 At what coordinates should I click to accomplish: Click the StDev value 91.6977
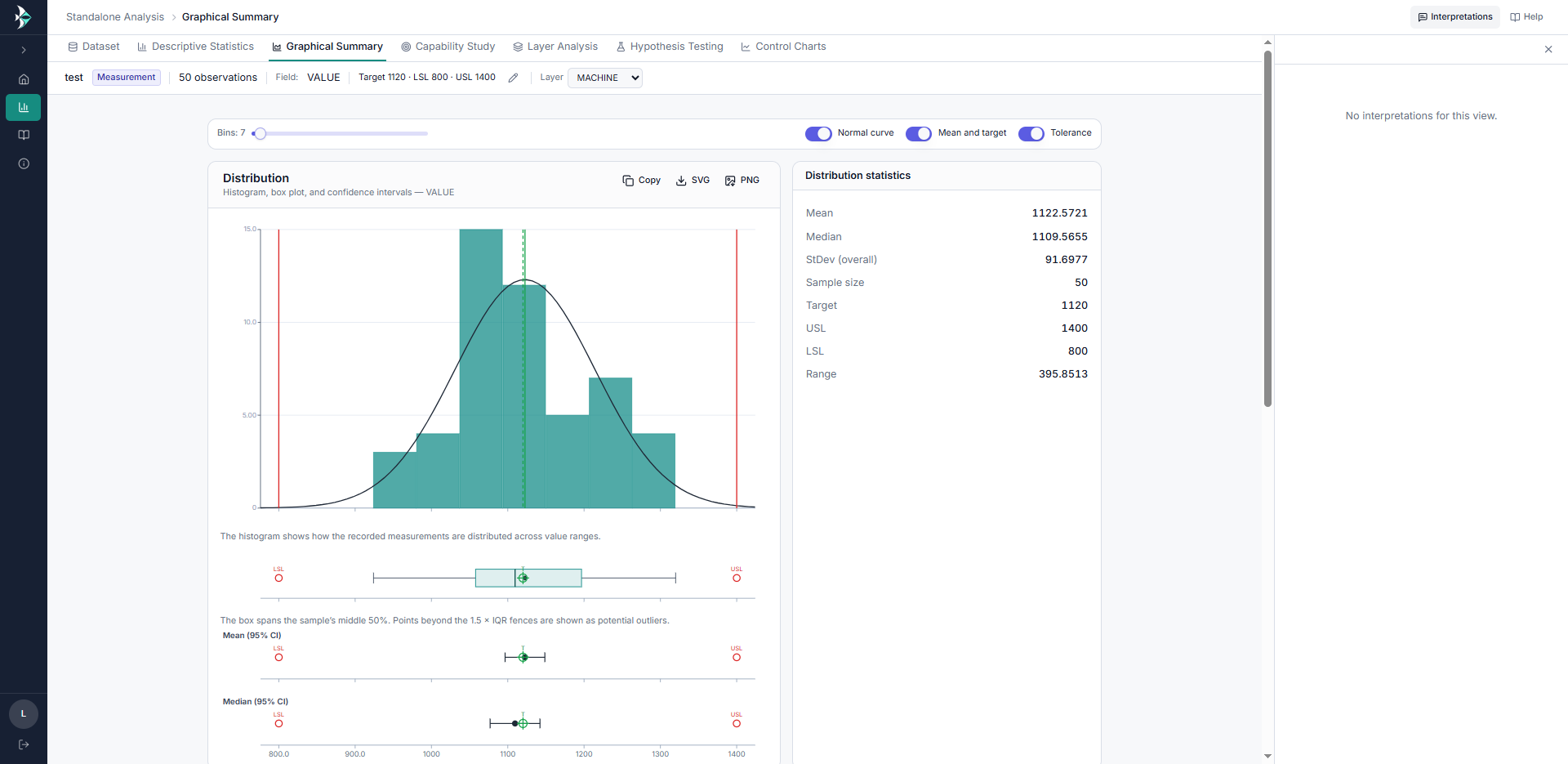pos(1066,260)
